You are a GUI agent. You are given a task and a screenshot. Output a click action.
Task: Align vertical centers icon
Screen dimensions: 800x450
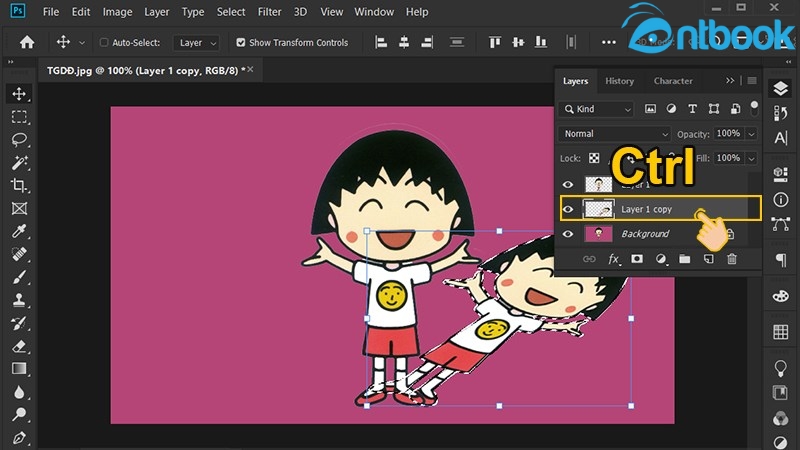click(x=518, y=42)
